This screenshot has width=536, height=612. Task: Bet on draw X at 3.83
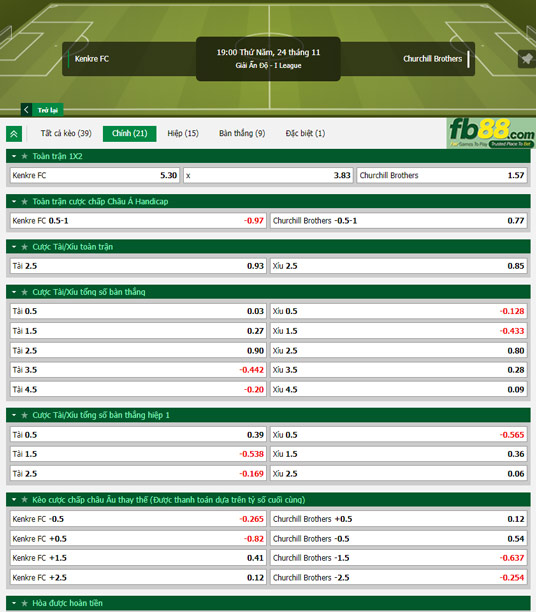pos(268,175)
